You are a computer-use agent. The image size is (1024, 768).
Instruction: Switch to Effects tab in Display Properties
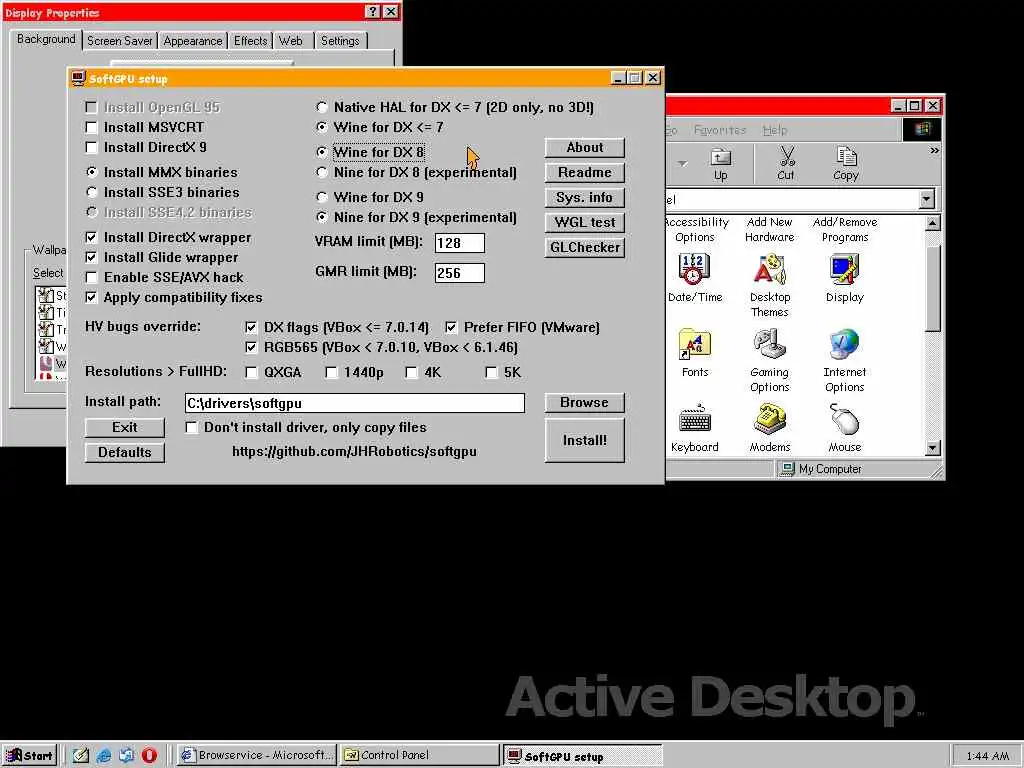coord(251,40)
